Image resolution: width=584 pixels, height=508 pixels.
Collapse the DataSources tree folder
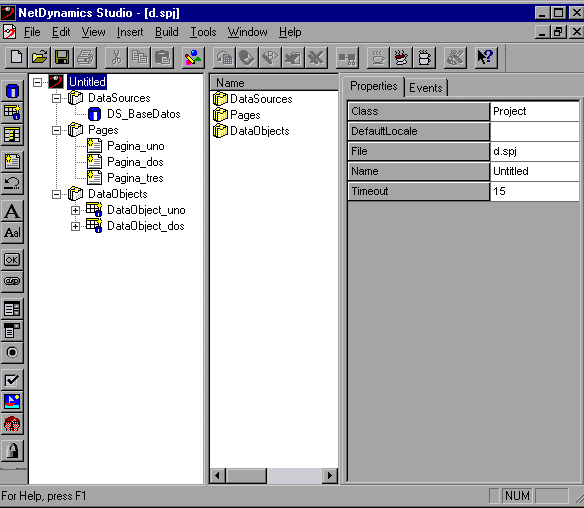coord(56,98)
